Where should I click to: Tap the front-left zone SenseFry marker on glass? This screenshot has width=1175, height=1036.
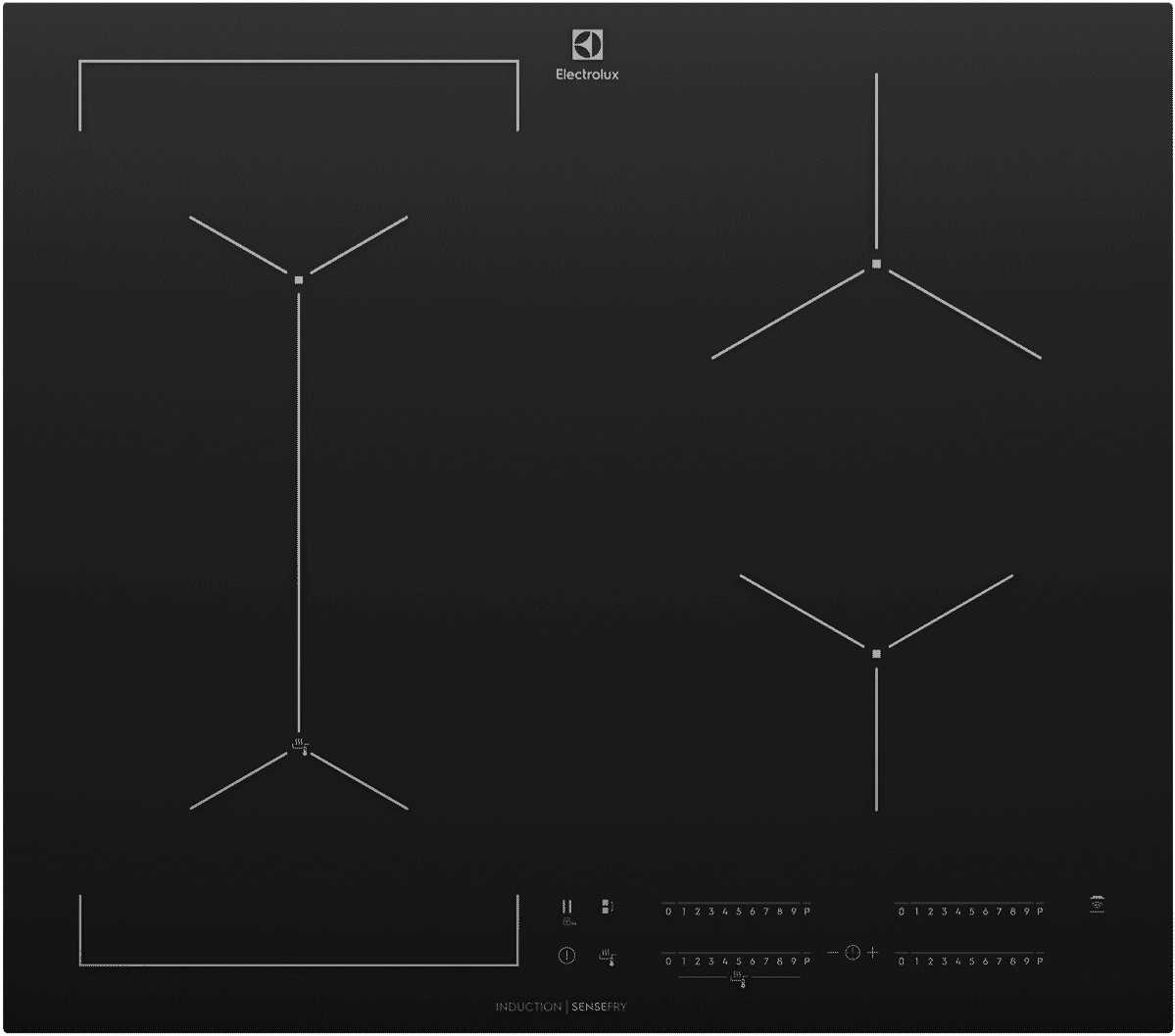299,745
